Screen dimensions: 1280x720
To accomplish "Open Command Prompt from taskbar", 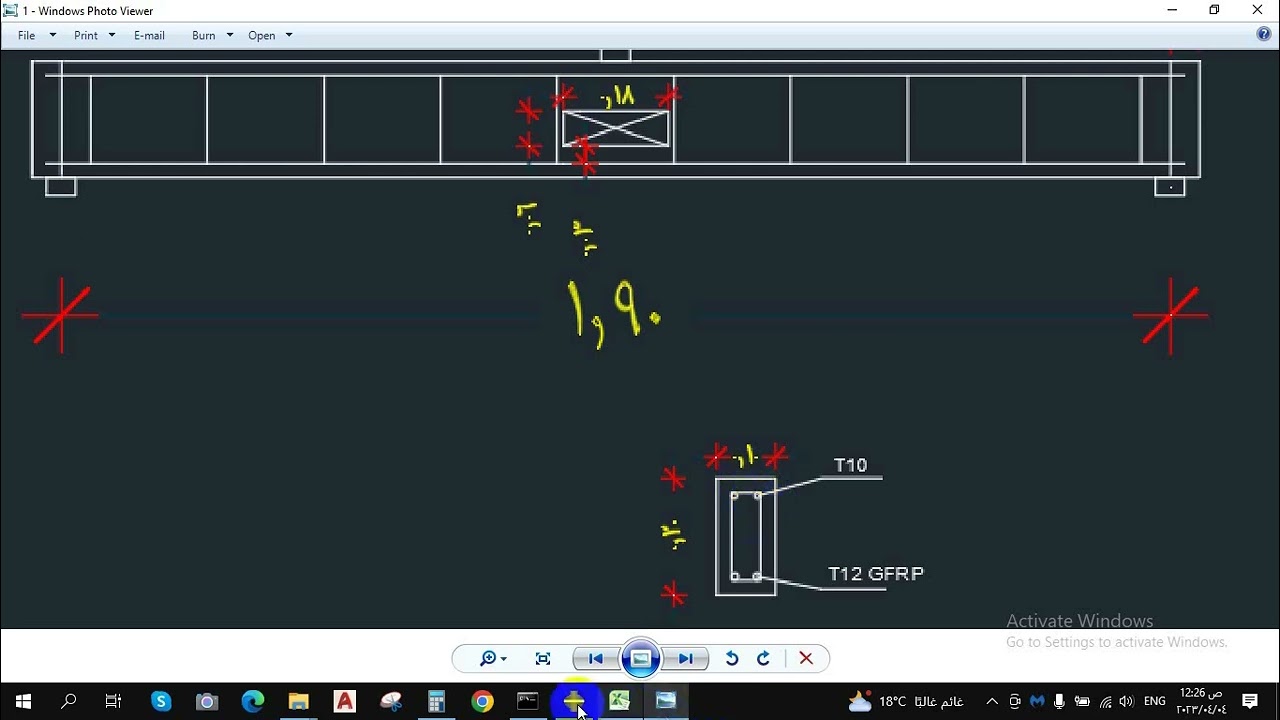I will [528, 701].
